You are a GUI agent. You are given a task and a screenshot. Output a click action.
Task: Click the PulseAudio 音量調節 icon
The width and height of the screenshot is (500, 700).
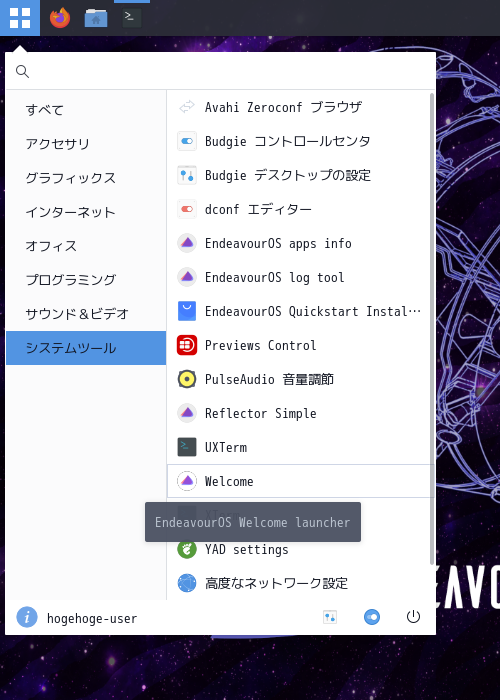coord(187,379)
